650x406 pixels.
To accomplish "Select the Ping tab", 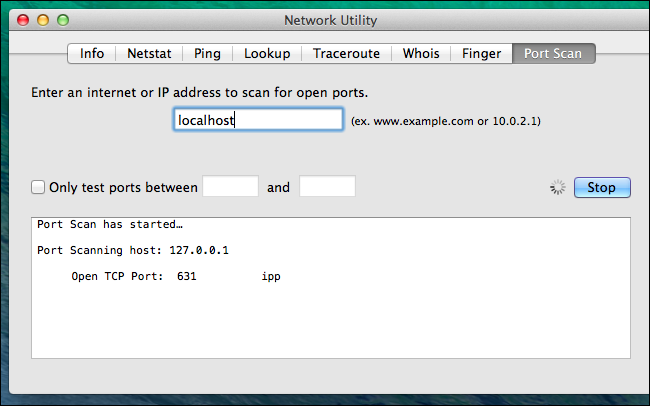I will (x=205, y=53).
